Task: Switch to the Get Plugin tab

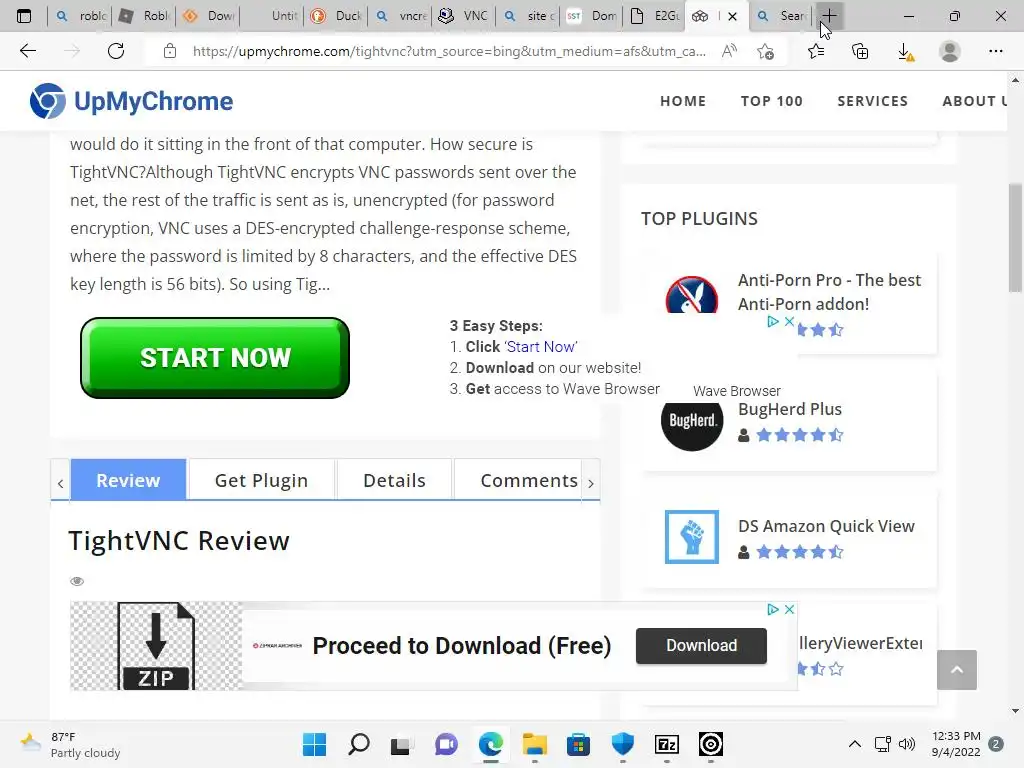Action: point(261,480)
